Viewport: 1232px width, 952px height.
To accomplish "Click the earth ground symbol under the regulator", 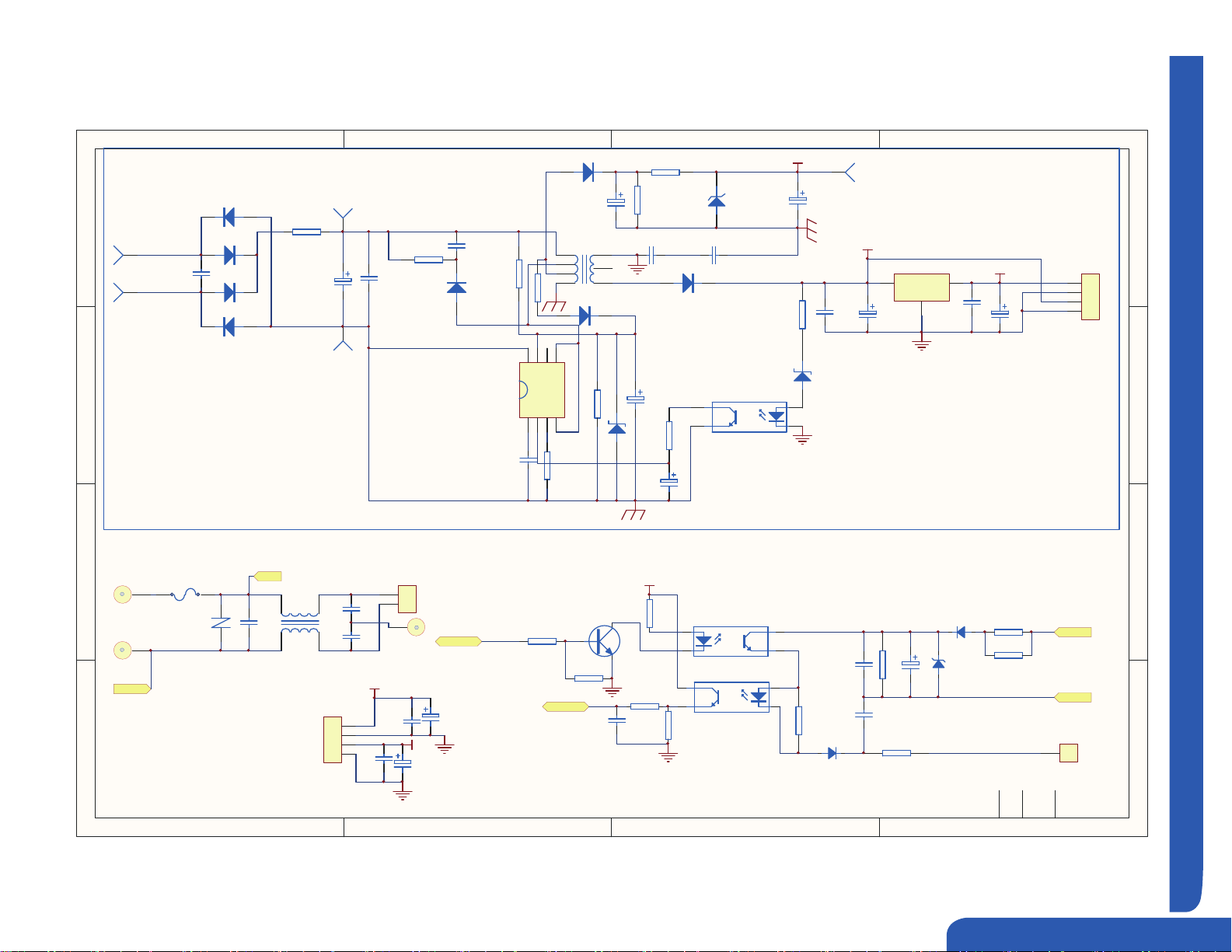I will point(922,344).
